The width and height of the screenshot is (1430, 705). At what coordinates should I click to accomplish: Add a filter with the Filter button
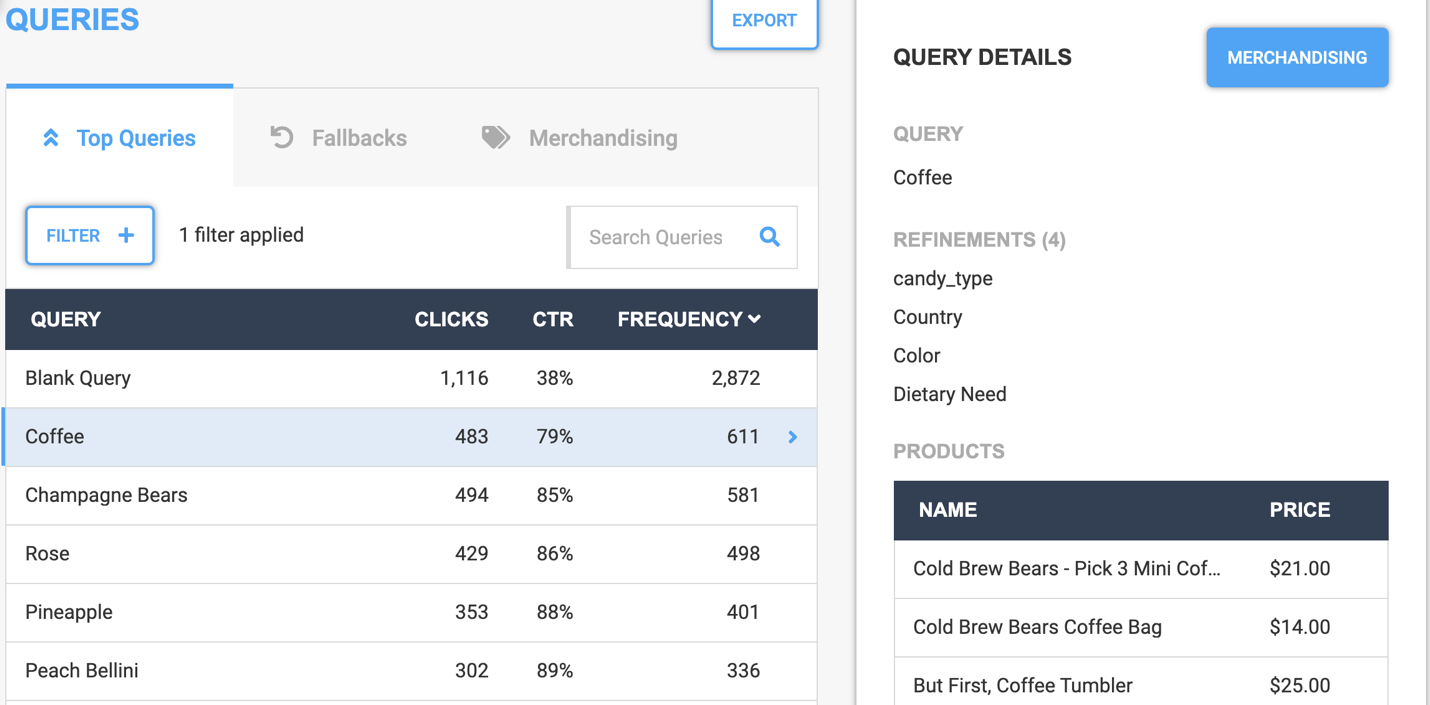(x=90, y=235)
